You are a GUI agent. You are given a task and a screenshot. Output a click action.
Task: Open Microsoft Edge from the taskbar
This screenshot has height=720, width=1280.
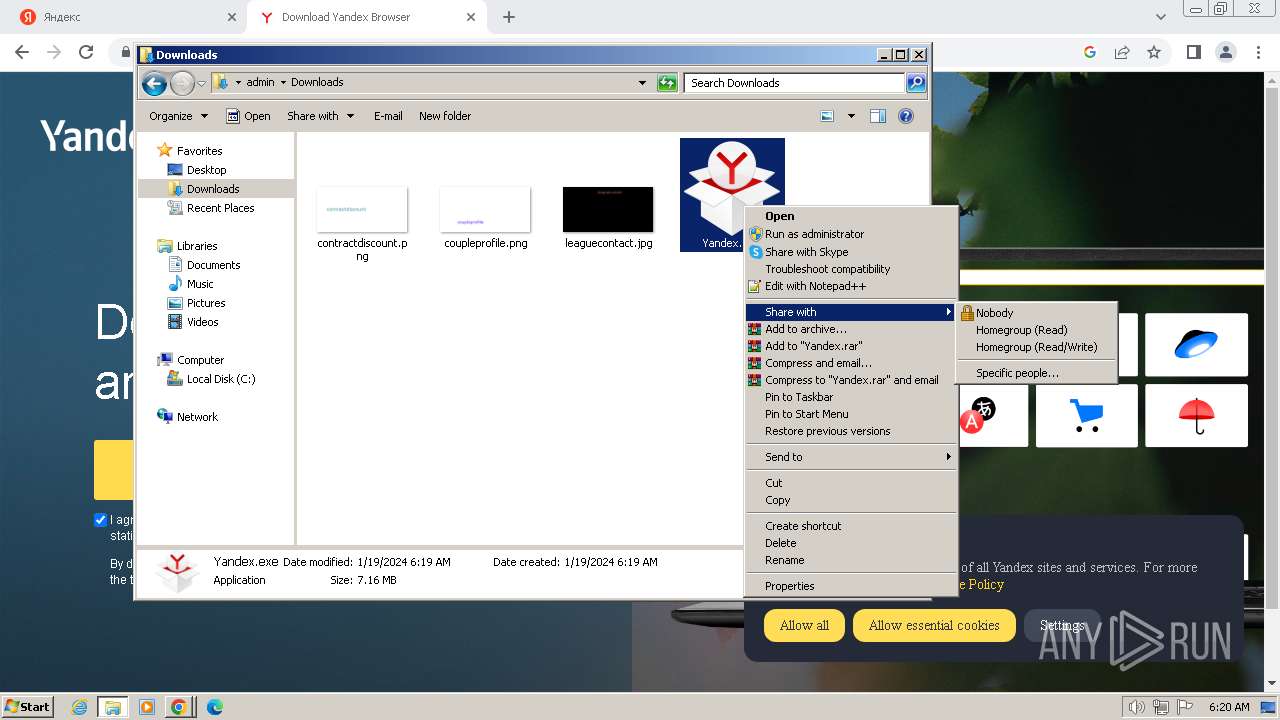(x=214, y=707)
